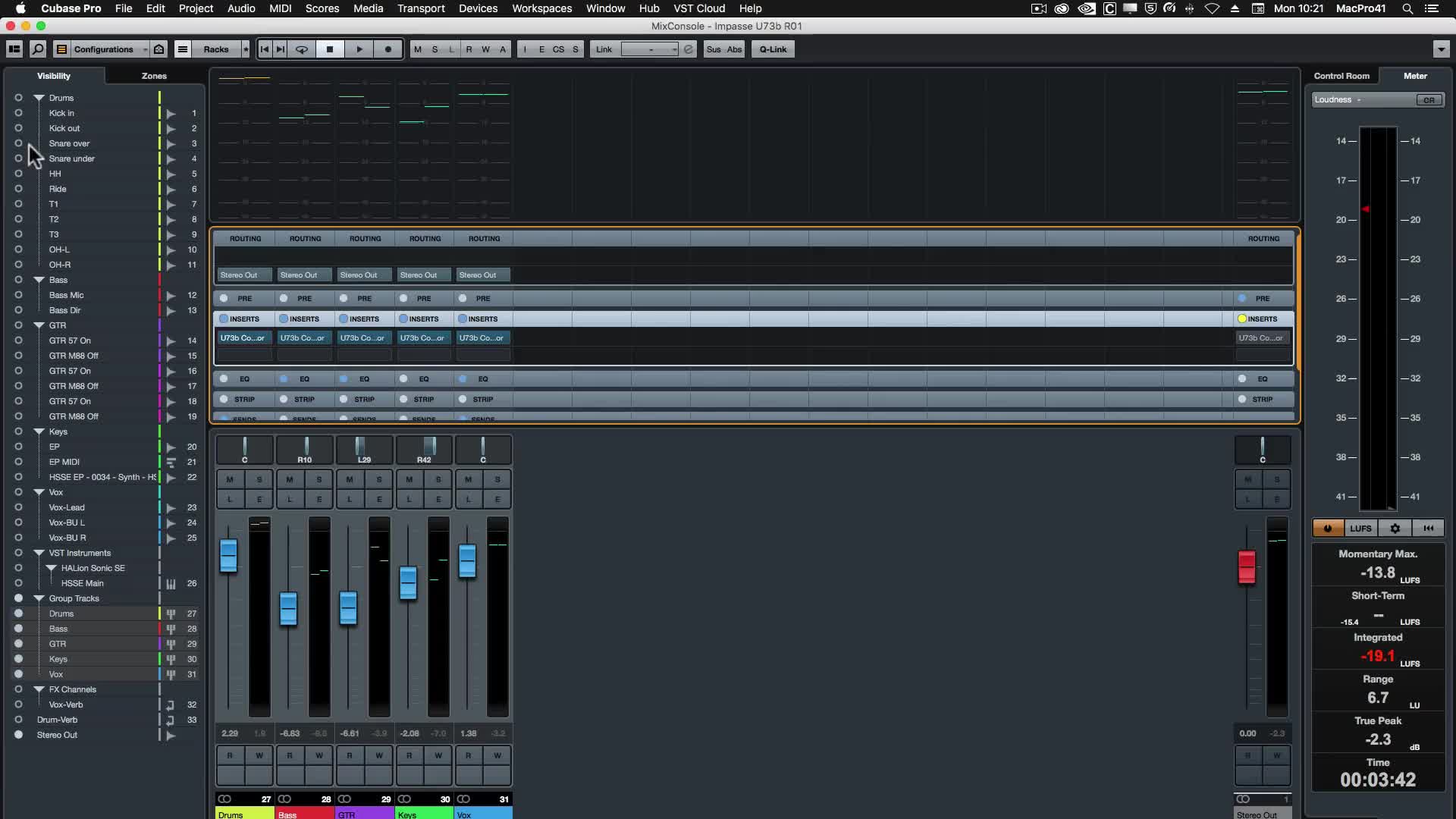Enable Listen on the GTR channel
Viewport: 1456px width, 819px height.
point(350,499)
